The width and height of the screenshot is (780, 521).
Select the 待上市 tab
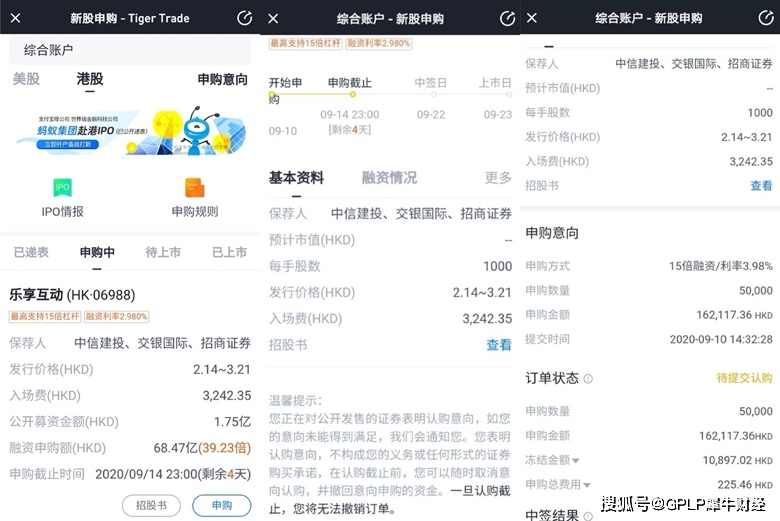tap(163, 252)
